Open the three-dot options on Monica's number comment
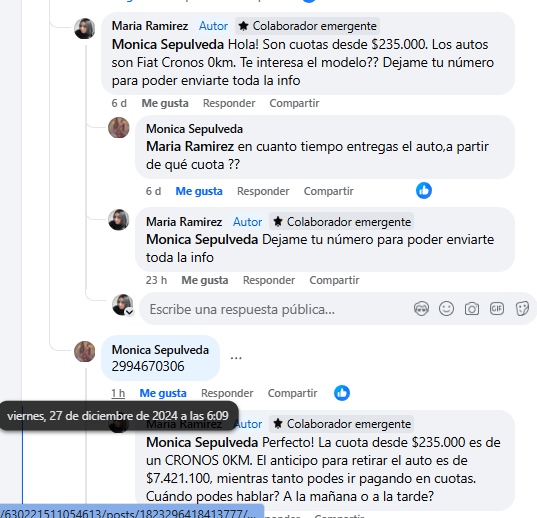Screen dimensions: 537x518 (x=236, y=358)
